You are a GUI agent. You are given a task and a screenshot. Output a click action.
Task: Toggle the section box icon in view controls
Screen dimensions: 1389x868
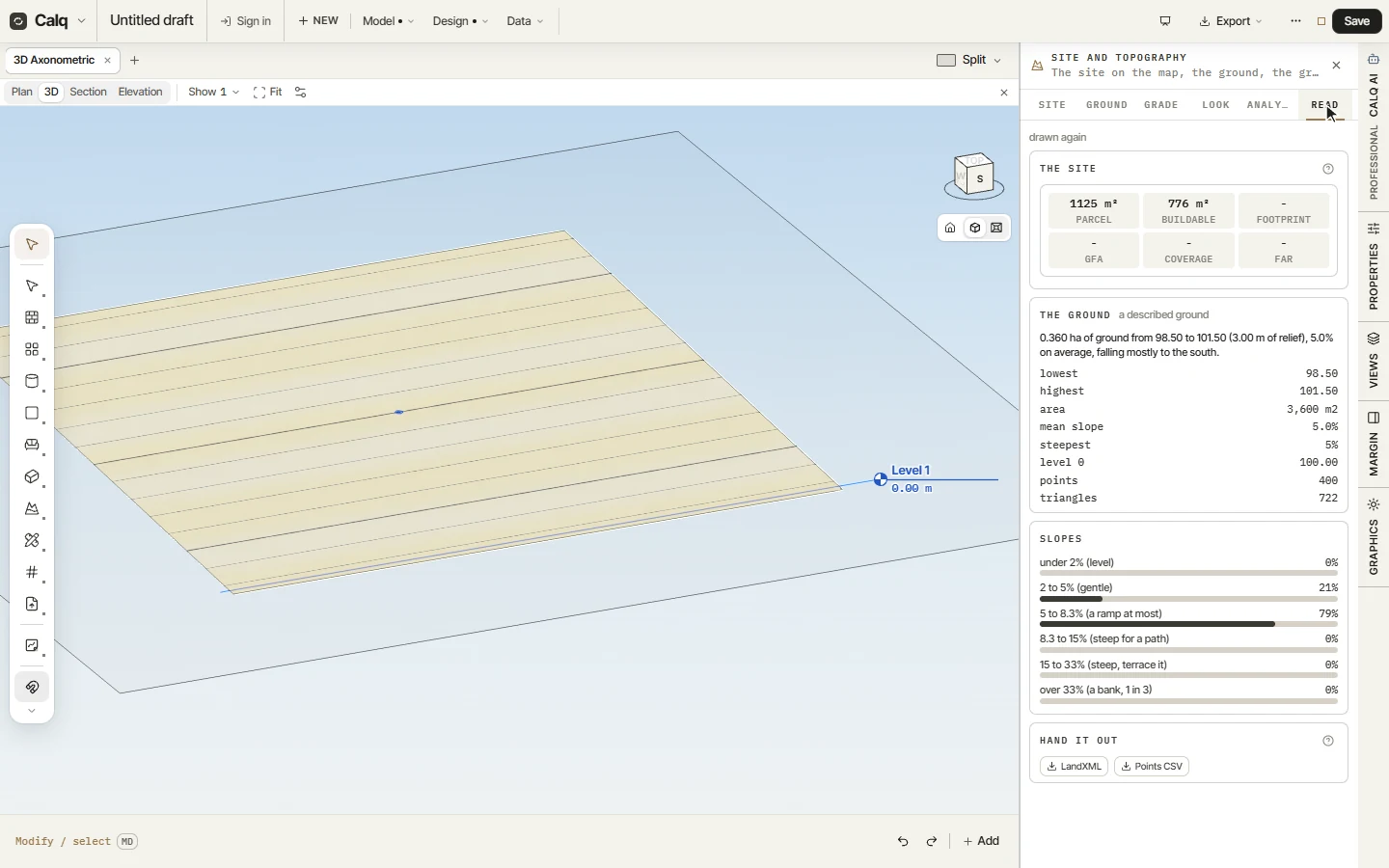(997, 228)
